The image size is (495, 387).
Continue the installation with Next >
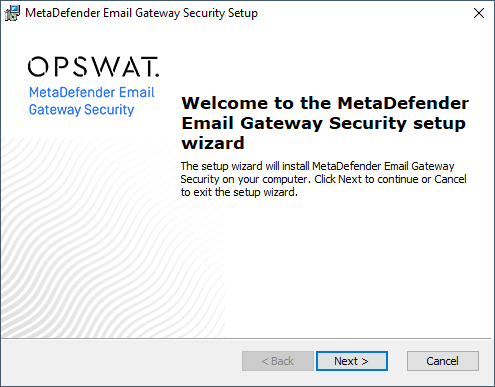352,361
